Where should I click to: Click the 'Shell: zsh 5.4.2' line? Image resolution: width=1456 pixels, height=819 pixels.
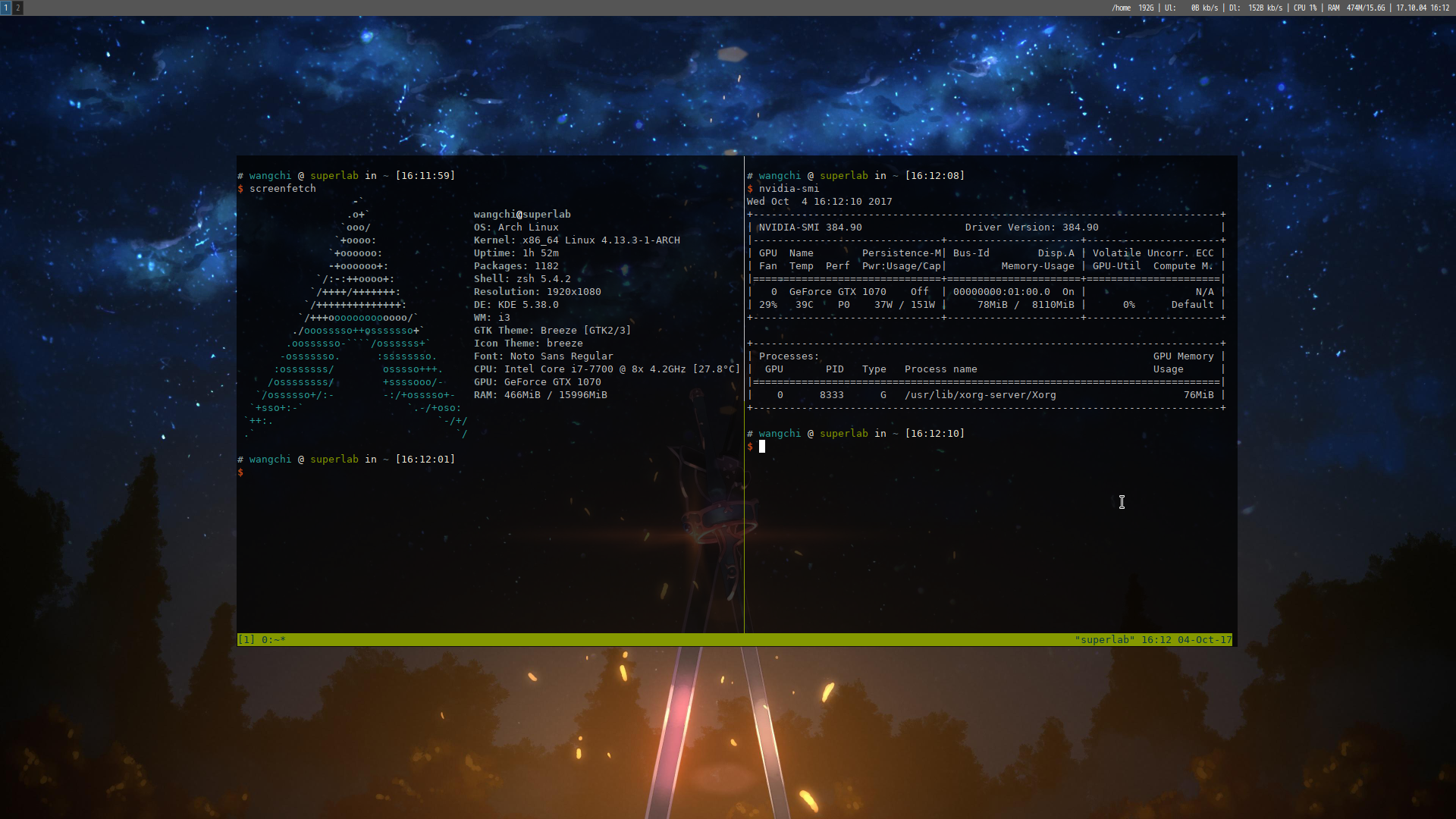tap(522, 279)
